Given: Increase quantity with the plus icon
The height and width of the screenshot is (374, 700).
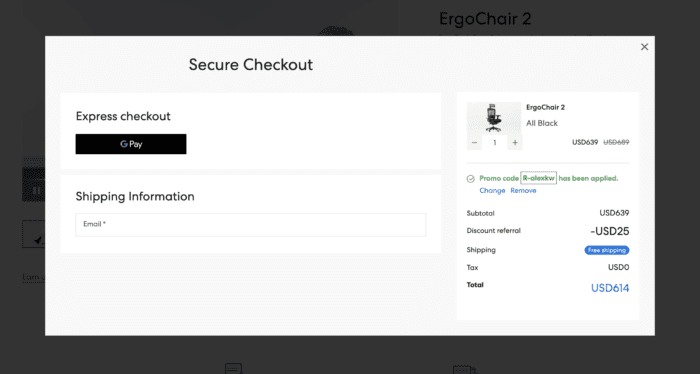Looking at the screenshot, I should 515,143.
